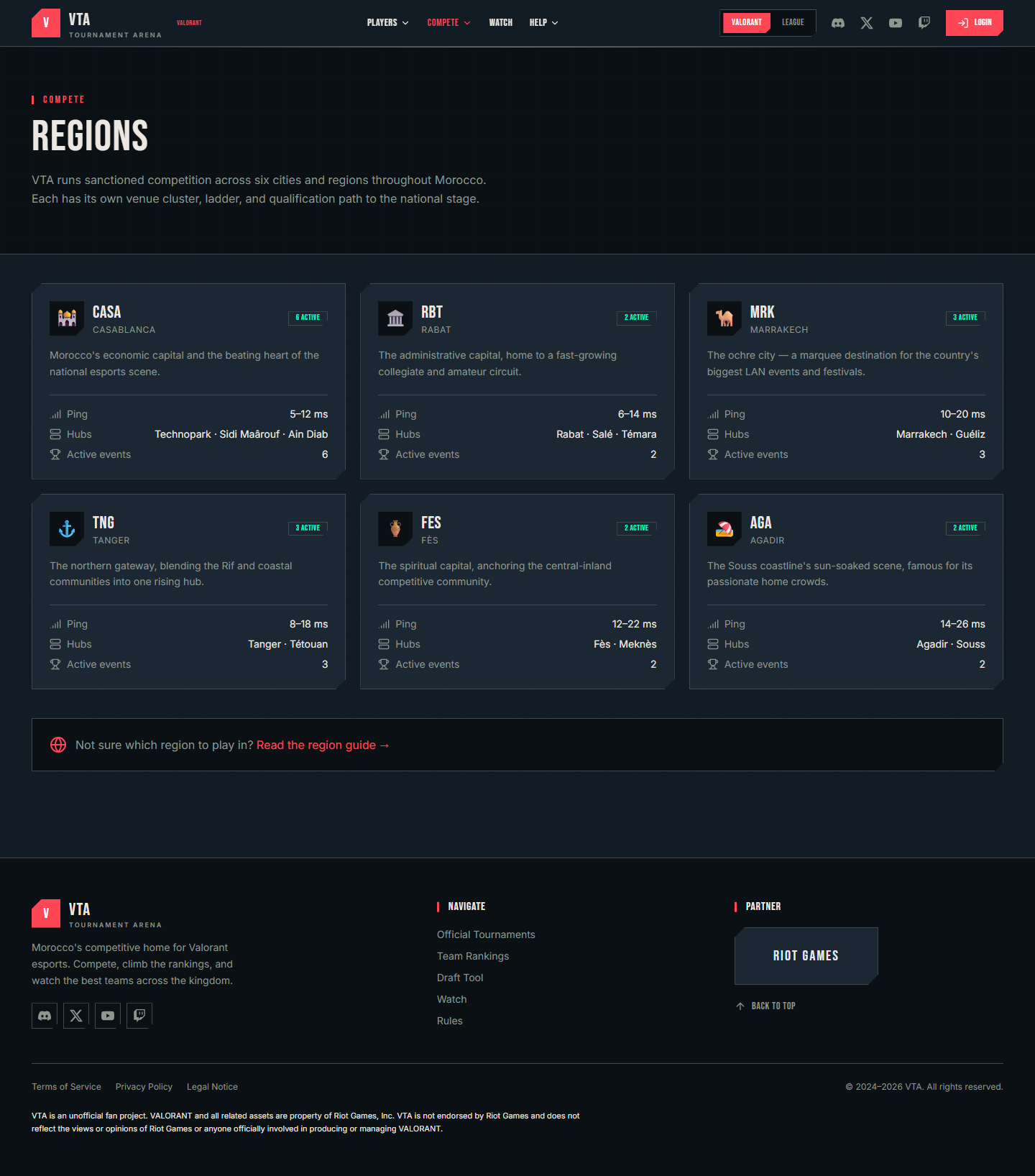1035x1176 pixels.
Task: Click the 2 ACTIVE badge on AGA
Action: (x=965, y=528)
